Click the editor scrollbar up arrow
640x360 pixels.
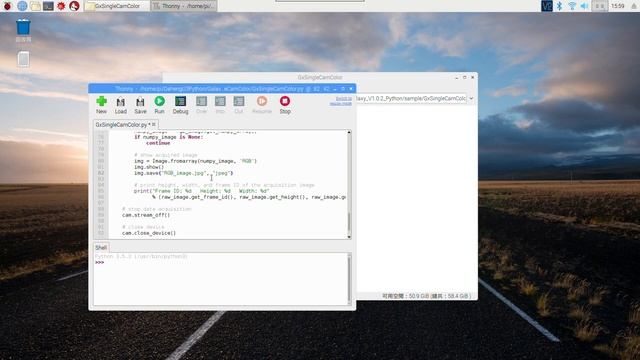coord(349,133)
